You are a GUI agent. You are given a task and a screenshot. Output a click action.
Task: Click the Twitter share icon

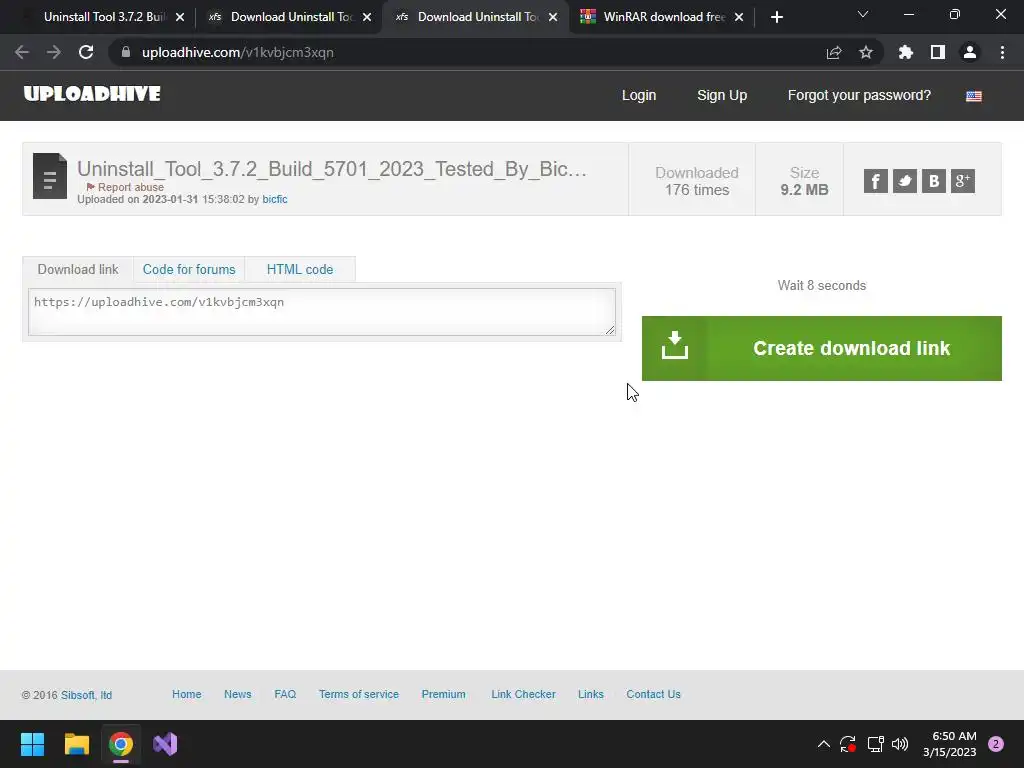click(x=904, y=181)
